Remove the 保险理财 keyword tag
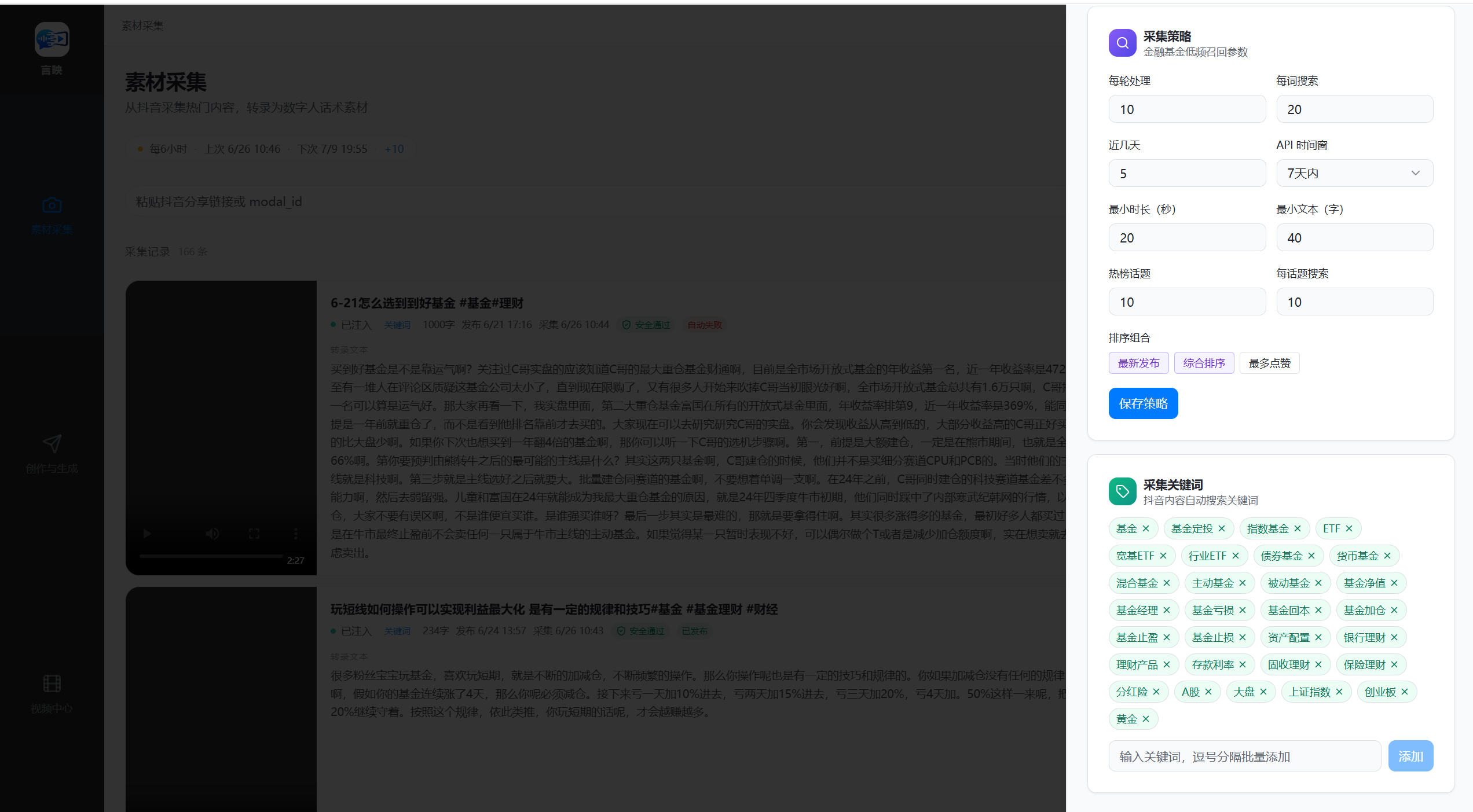This screenshot has height=812, width=1473. click(1394, 664)
